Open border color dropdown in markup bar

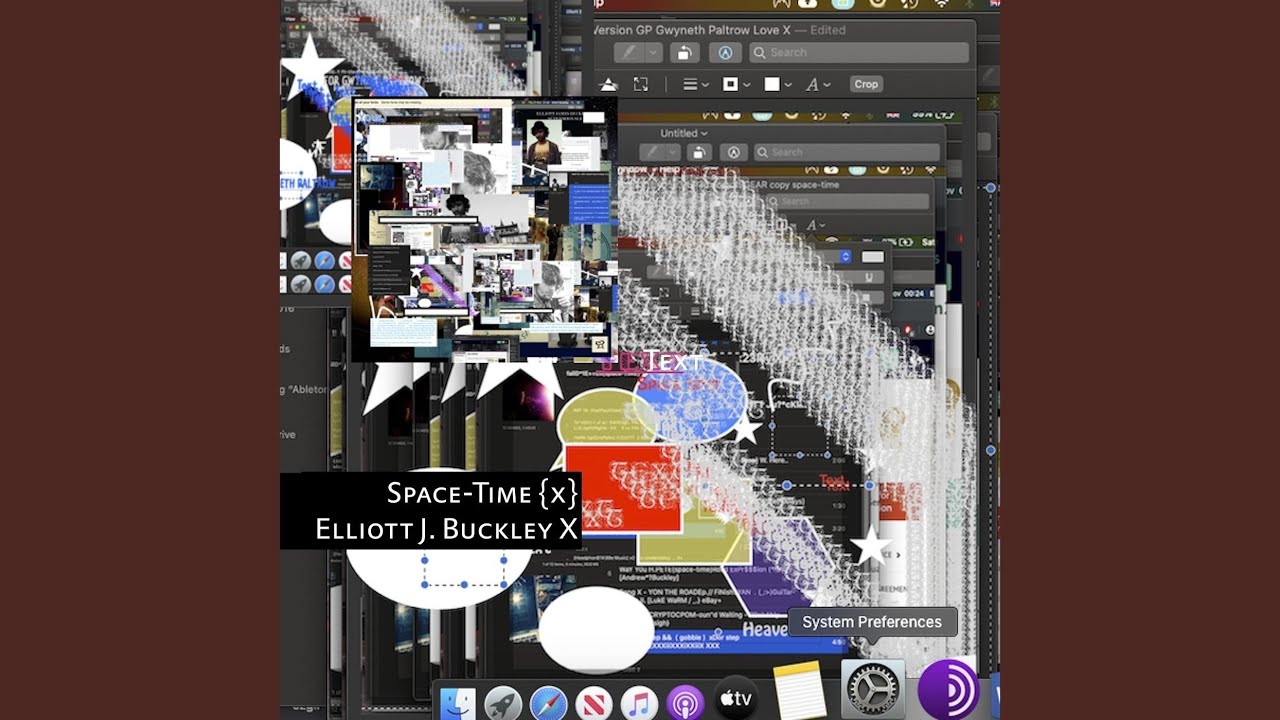point(736,85)
